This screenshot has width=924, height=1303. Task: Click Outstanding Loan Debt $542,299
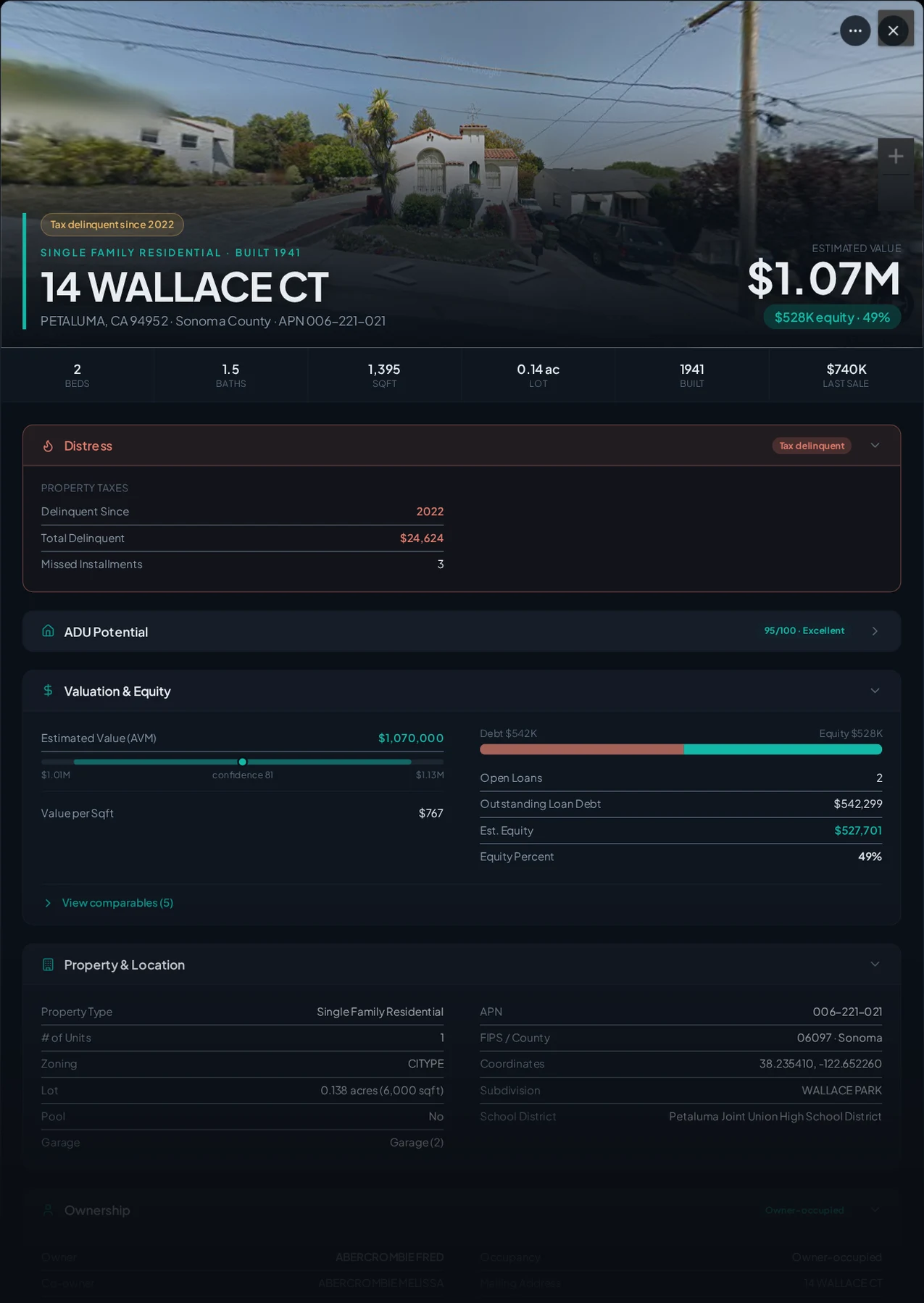pos(858,804)
